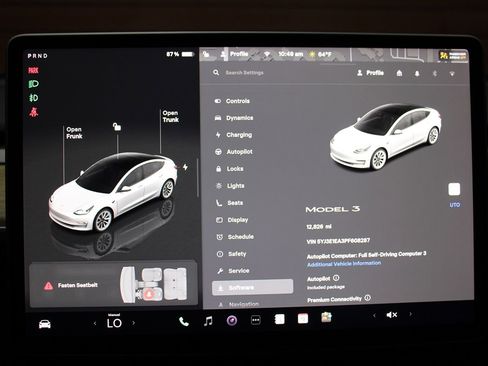Tap the airbag status icon at top right
This screenshot has width=488, height=366.
[x=453, y=55]
